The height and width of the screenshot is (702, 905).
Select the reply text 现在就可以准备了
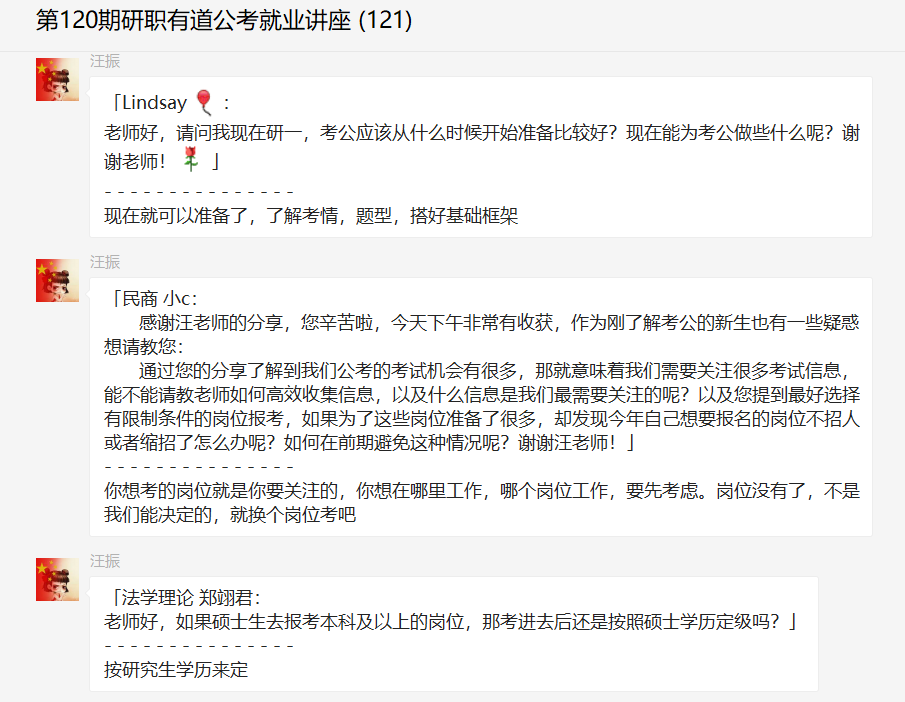(x=310, y=215)
